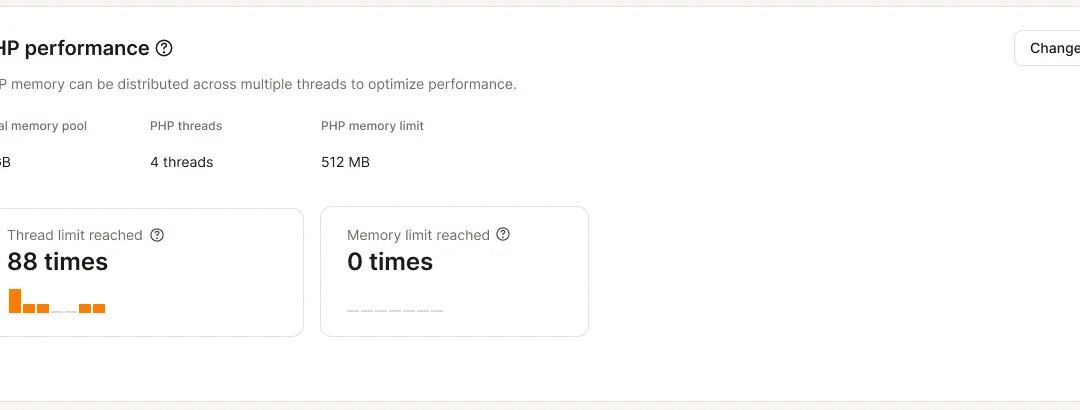1080x410 pixels.
Task: Click the second orange bar in thread chart
Action: tap(29, 308)
